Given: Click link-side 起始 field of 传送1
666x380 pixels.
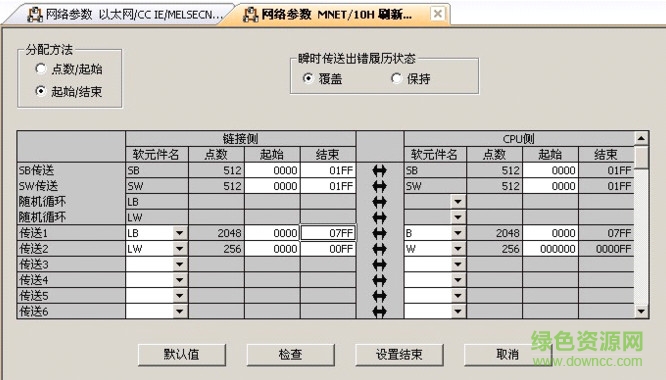Looking at the screenshot, I should tap(272, 233).
